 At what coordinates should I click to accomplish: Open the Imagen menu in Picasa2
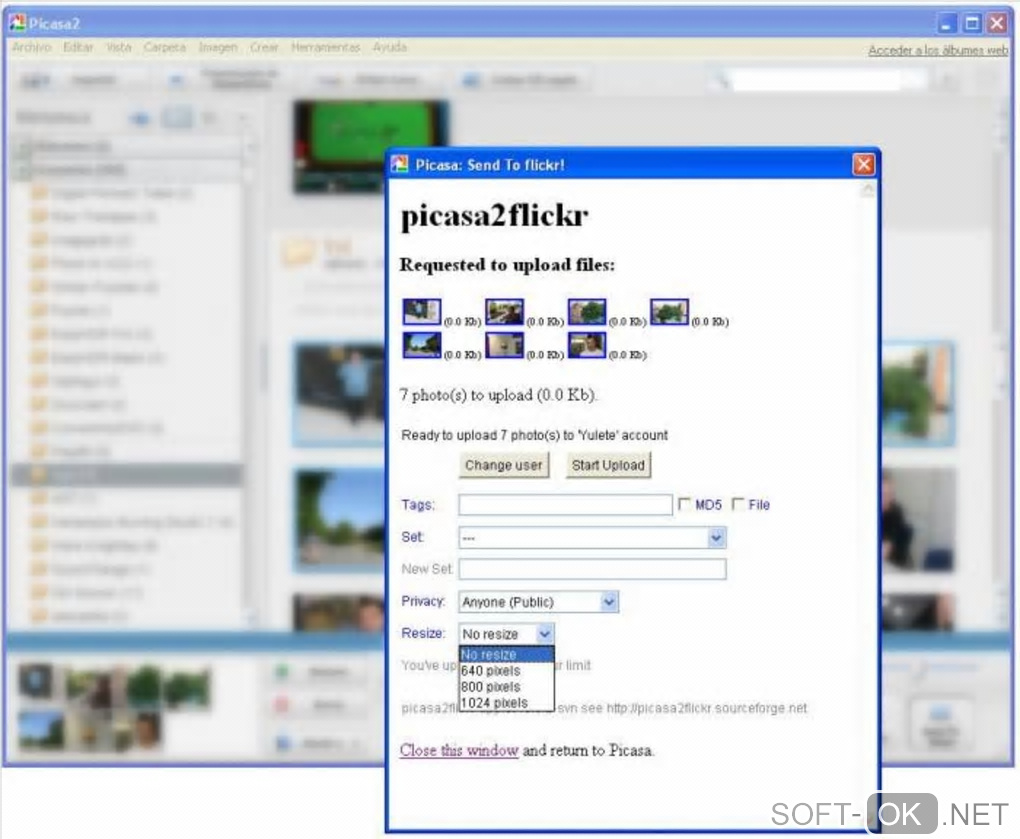pos(218,47)
